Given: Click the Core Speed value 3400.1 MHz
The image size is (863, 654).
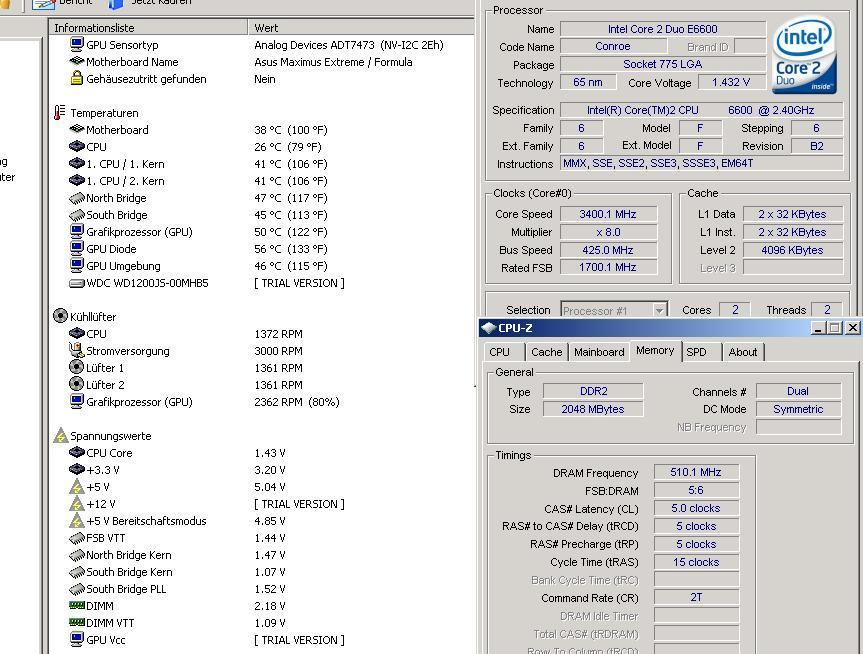Looking at the screenshot, I should (x=608, y=214).
